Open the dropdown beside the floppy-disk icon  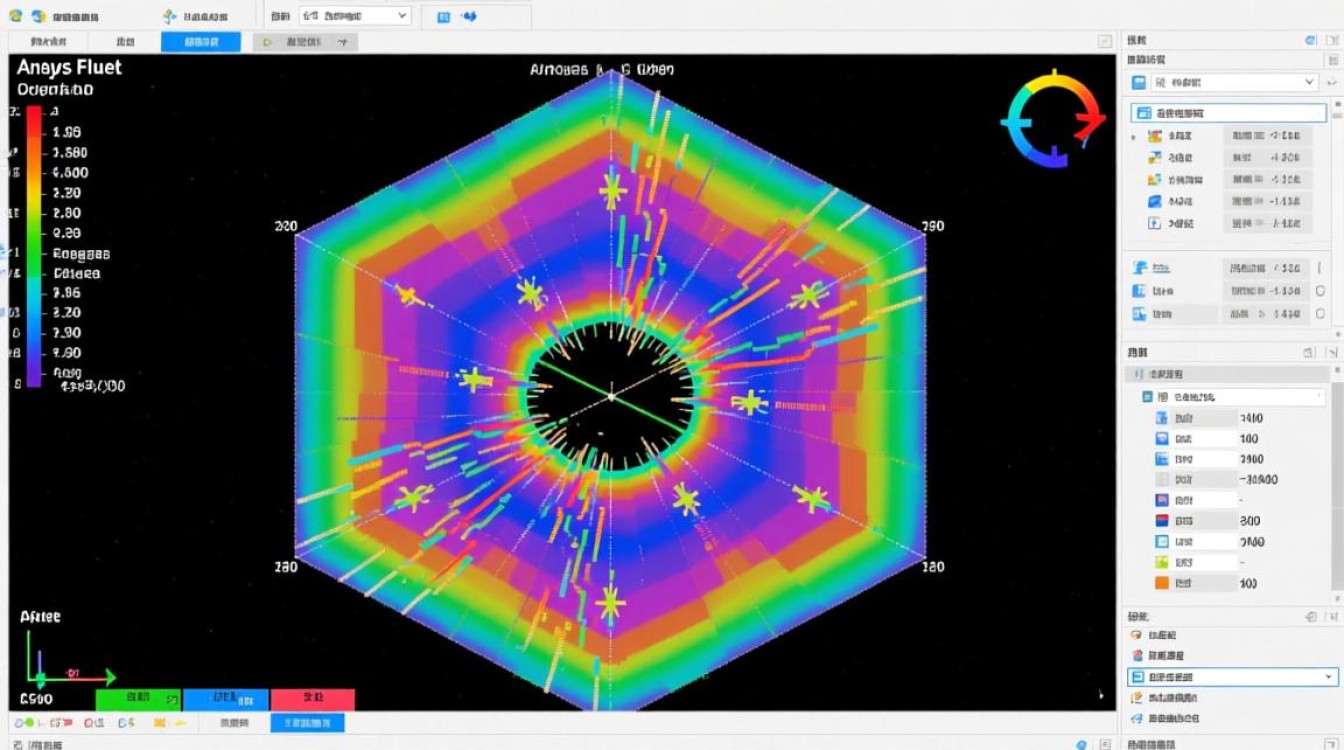1235,82
